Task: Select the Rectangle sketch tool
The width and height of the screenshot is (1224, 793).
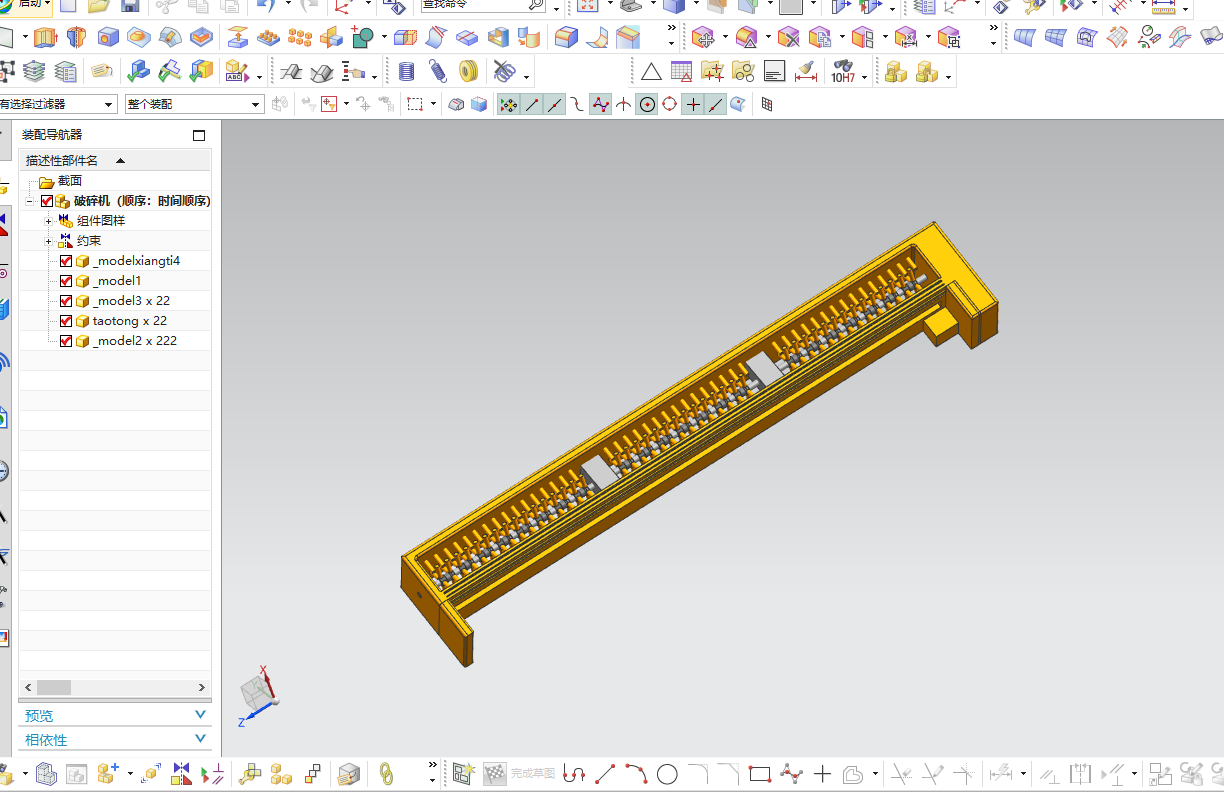Action: (x=760, y=773)
